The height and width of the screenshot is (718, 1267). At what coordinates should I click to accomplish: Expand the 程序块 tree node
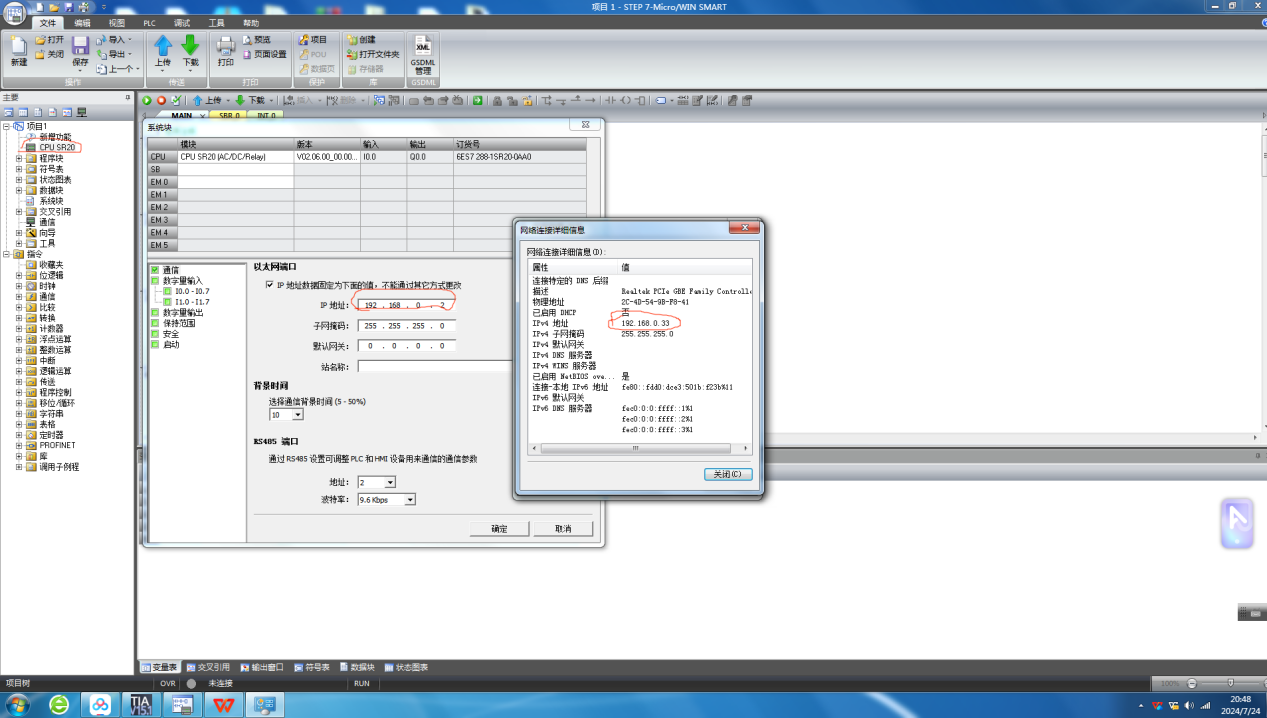tap(19, 158)
